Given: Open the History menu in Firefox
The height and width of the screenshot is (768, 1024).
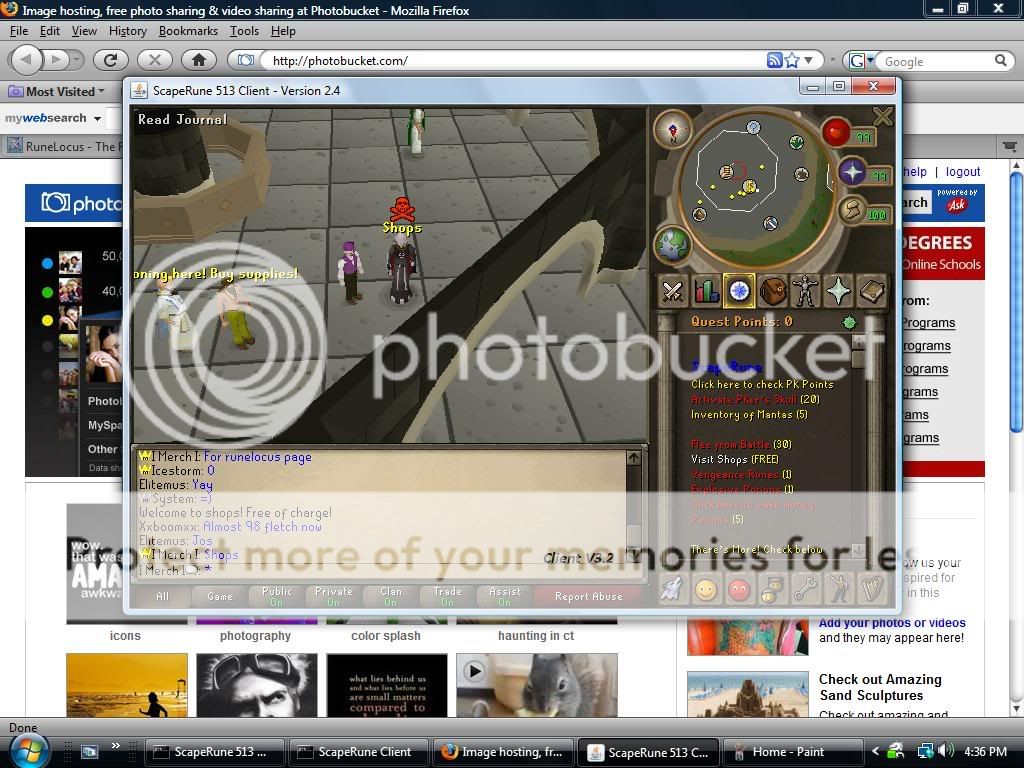Looking at the screenshot, I should (127, 31).
